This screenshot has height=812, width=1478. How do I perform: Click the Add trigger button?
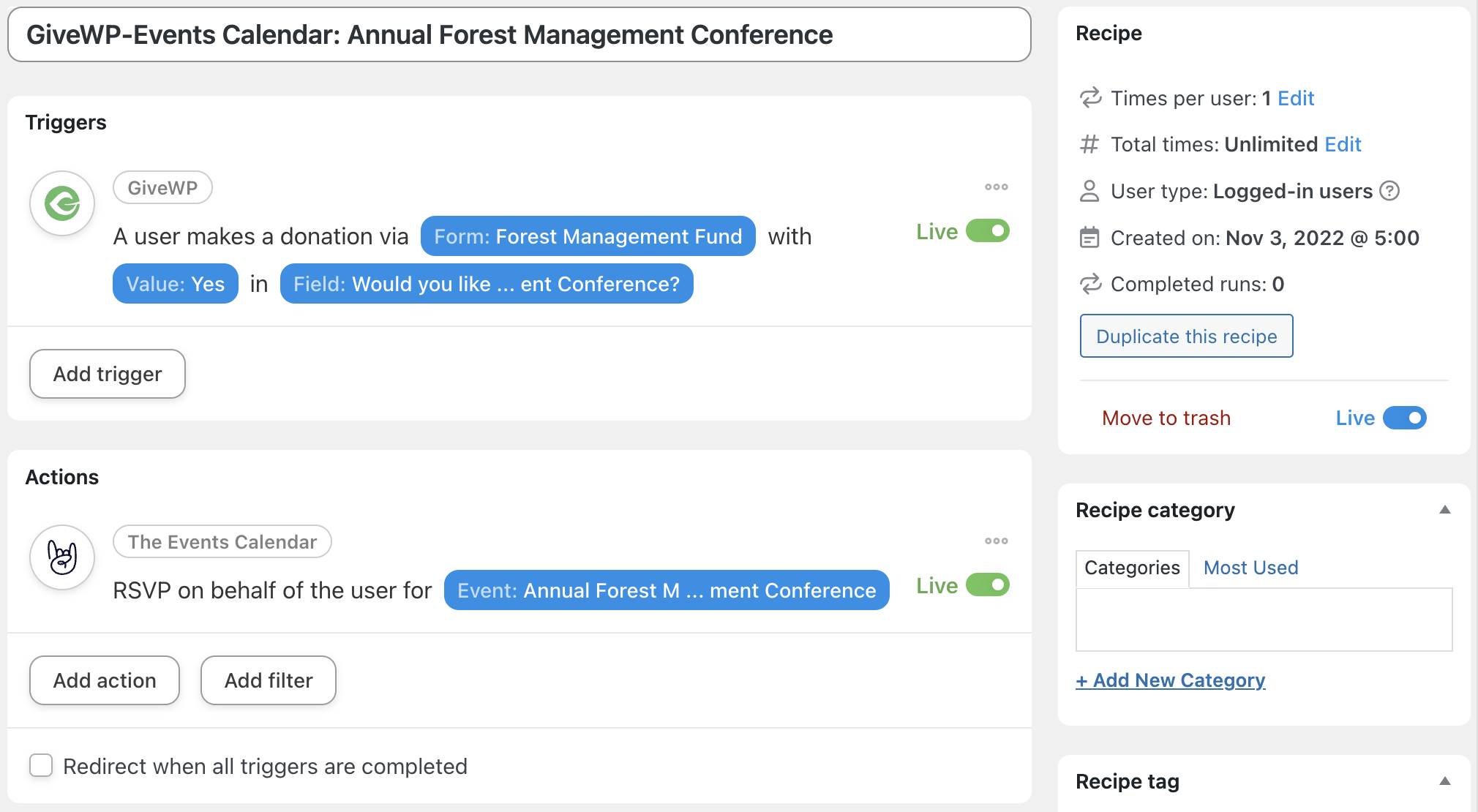(x=108, y=374)
